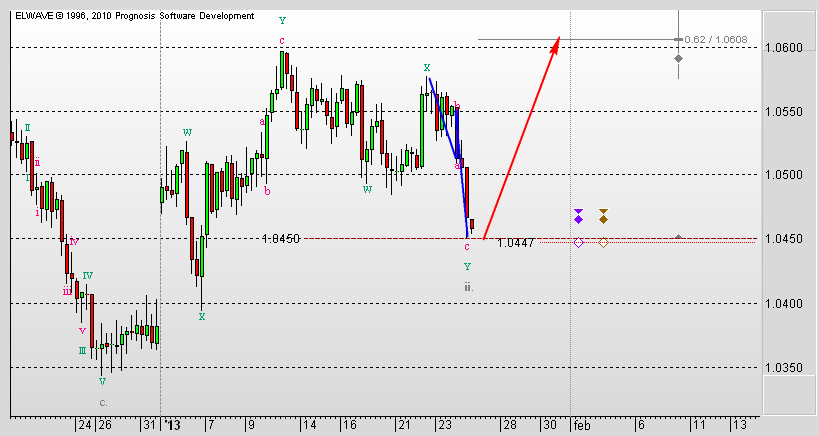819x436 pixels.
Task: Click date label 6 on the time axis
Action: point(642,425)
